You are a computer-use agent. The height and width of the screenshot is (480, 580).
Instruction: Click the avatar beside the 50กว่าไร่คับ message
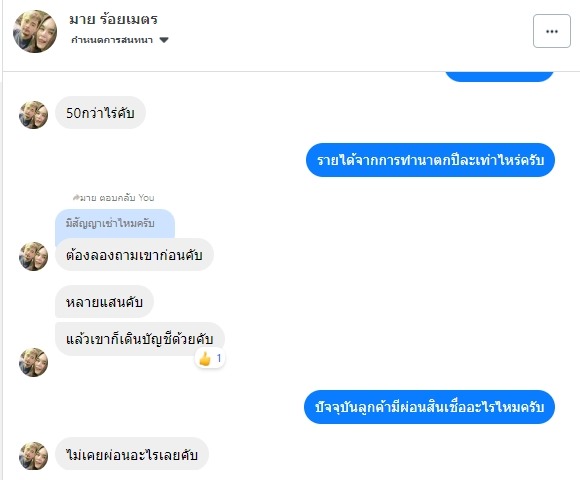tap(33, 115)
